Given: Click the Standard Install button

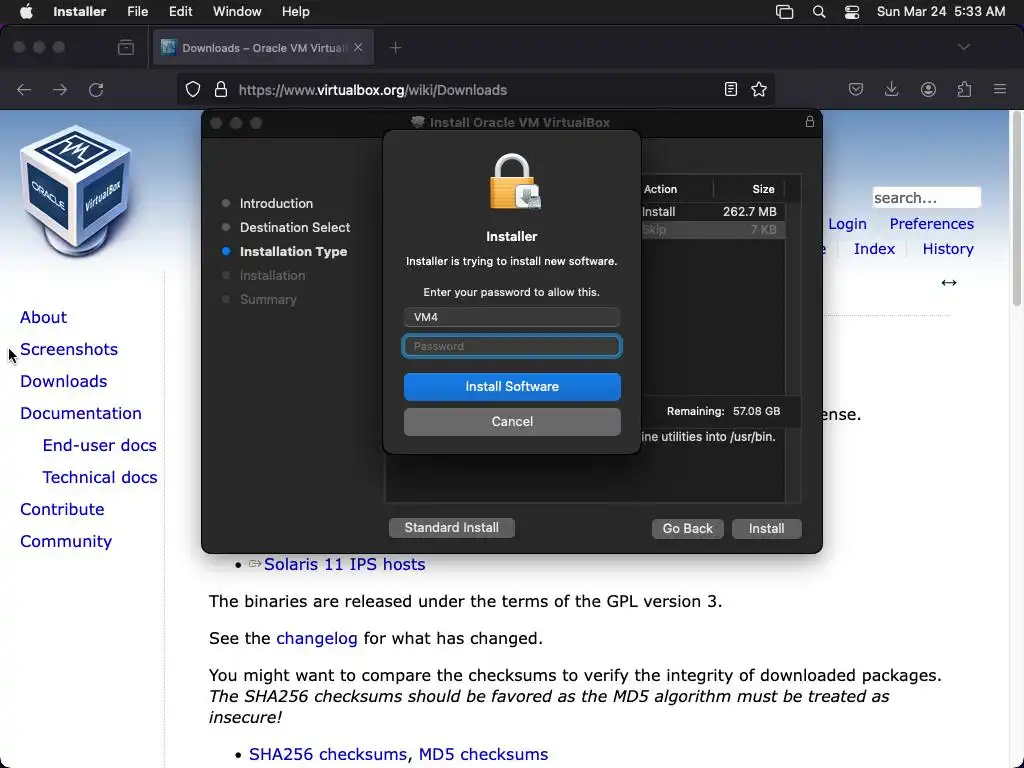Looking at the screenshot, I should pyautogui.click(x=451, y=528).
